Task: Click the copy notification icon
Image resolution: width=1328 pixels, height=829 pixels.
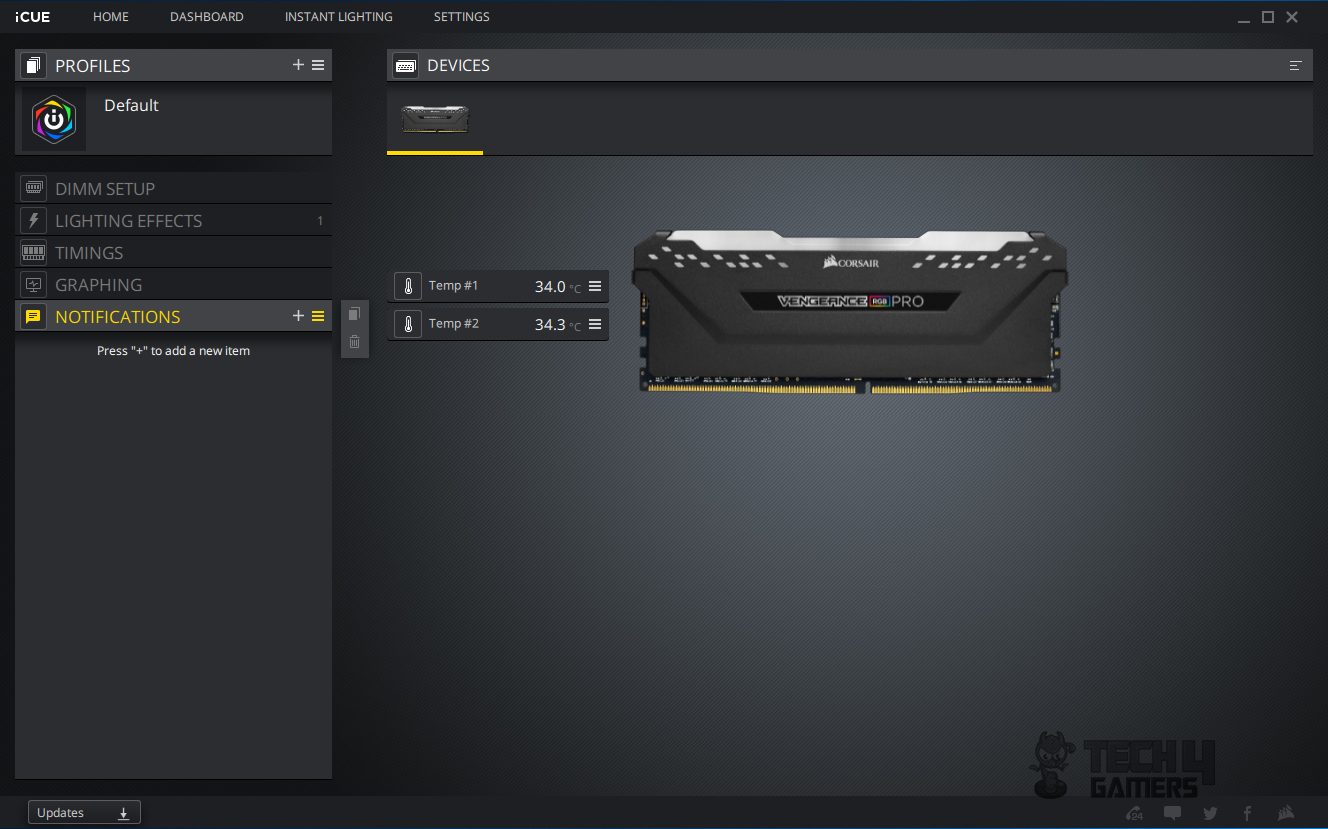Action: point(354,314)
